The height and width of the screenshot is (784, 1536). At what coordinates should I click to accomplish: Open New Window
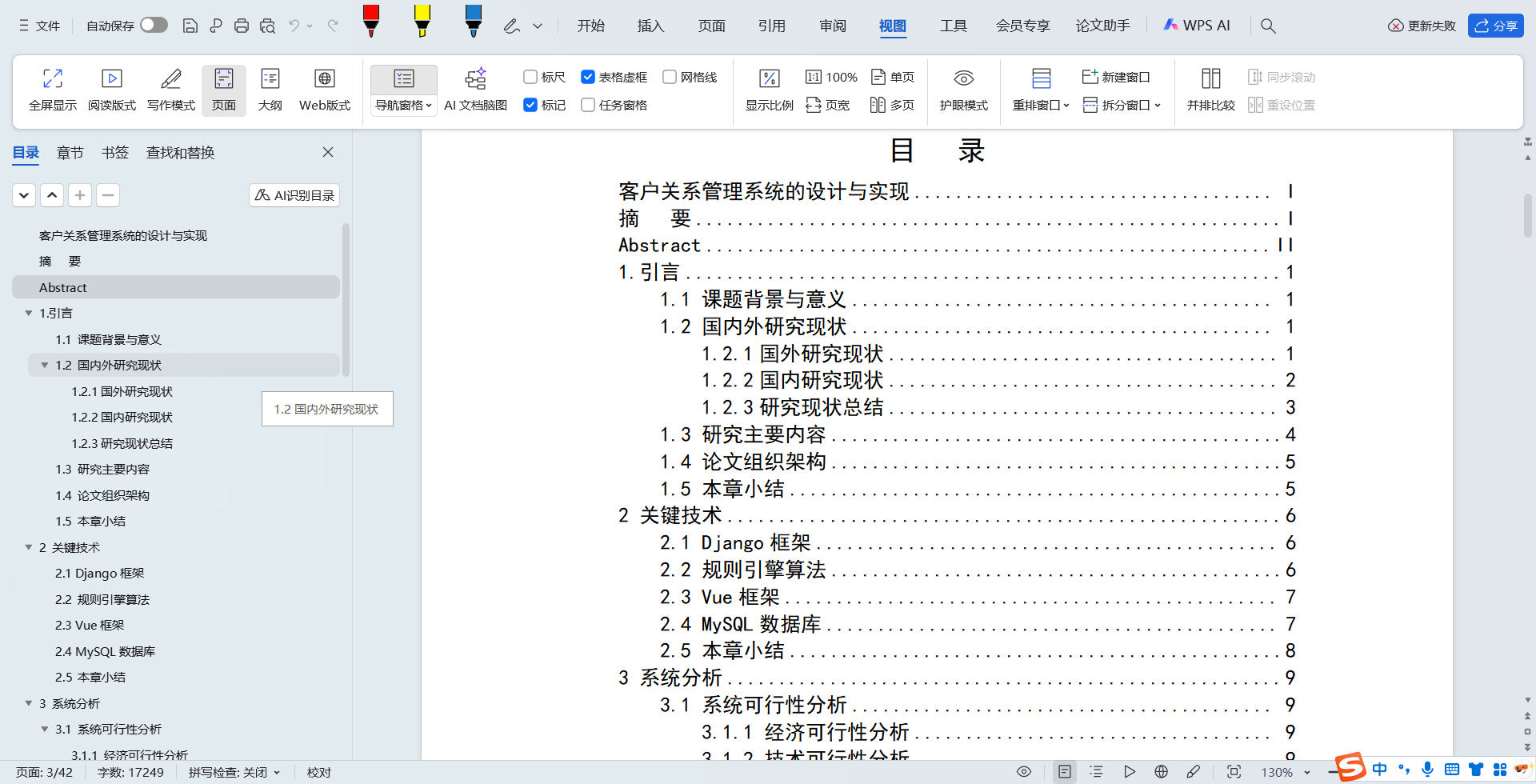(x=1116, y=77)
